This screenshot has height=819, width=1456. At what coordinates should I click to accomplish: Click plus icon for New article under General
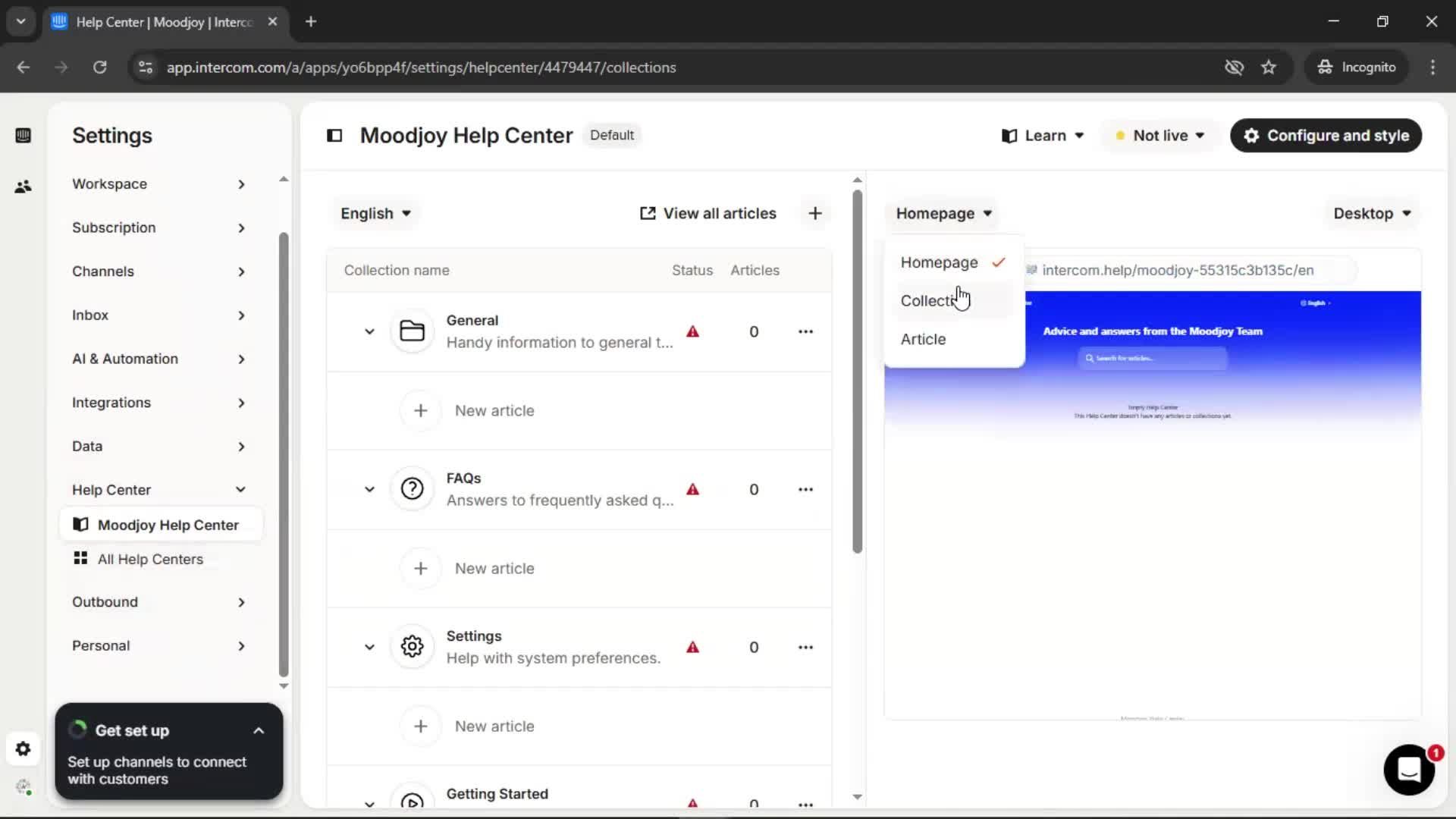pyautogui.click(x=421, y=410)
